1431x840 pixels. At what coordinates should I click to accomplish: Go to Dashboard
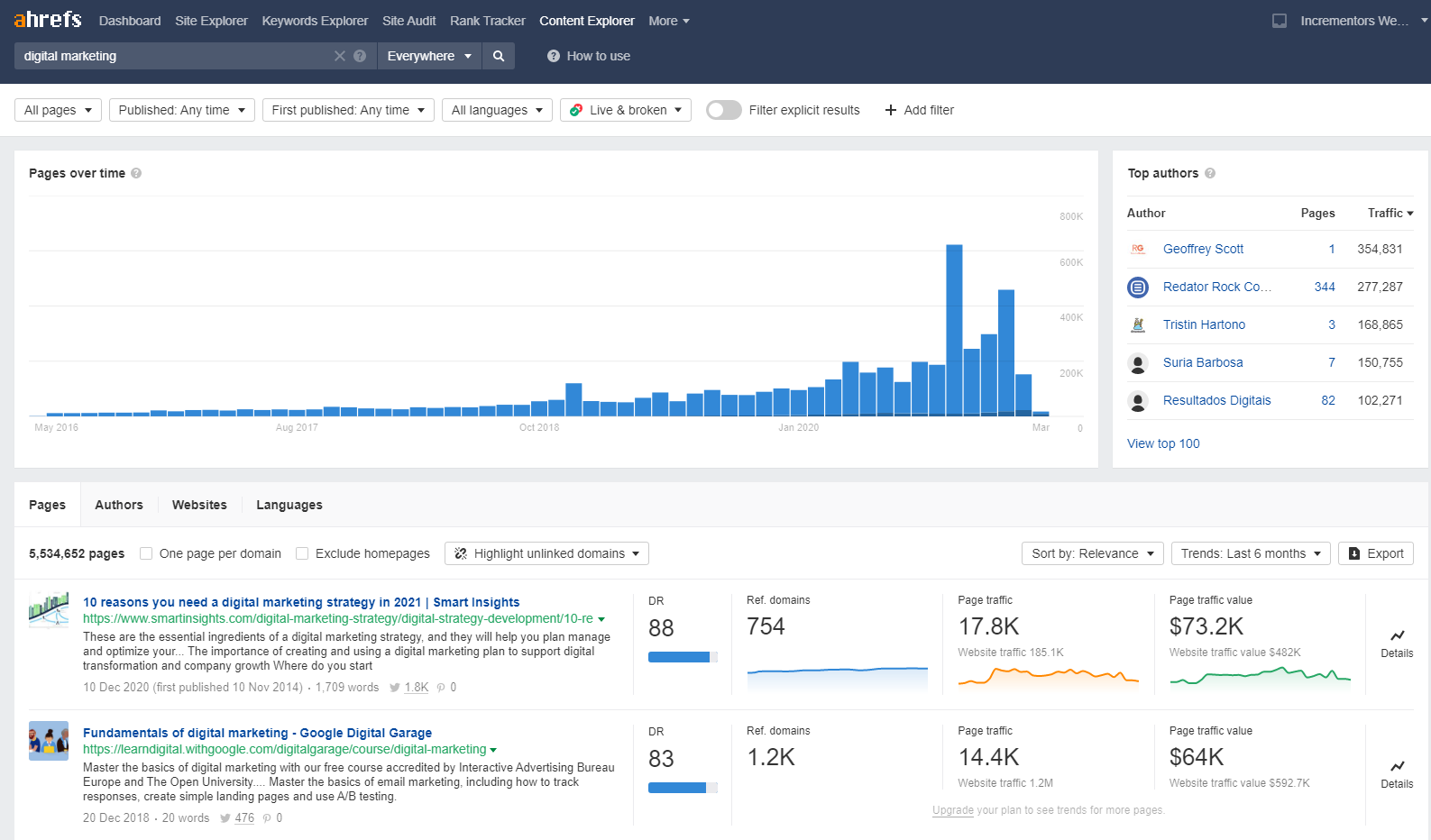(x=130, y=21)
